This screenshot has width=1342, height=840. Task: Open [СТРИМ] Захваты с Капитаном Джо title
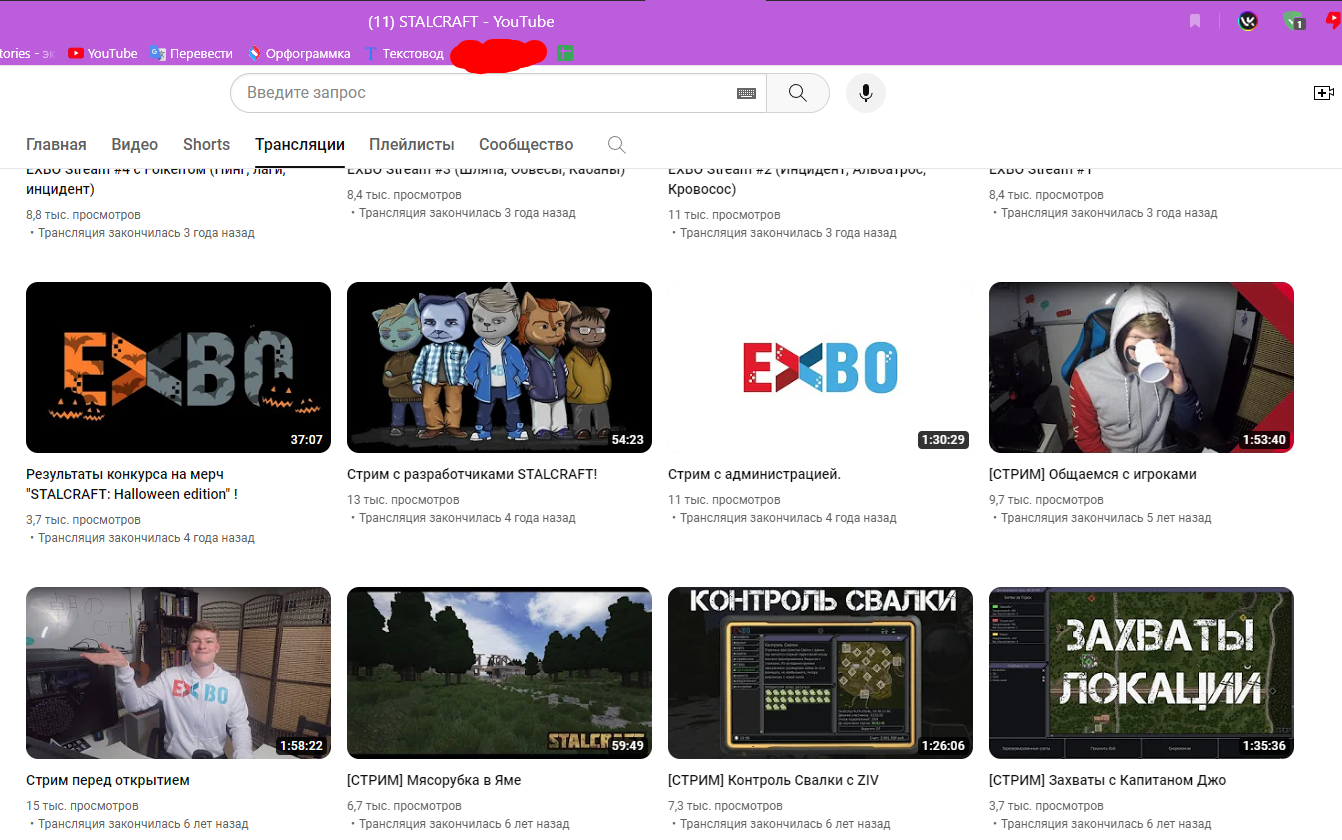1107,780
